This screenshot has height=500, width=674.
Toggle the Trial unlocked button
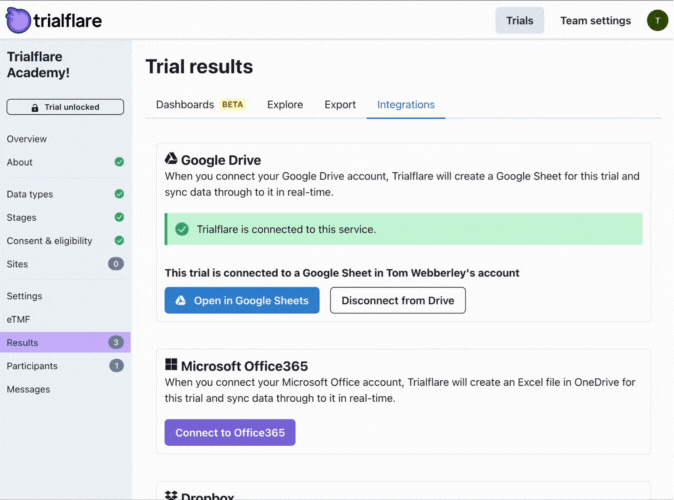[x=65, y=107]
